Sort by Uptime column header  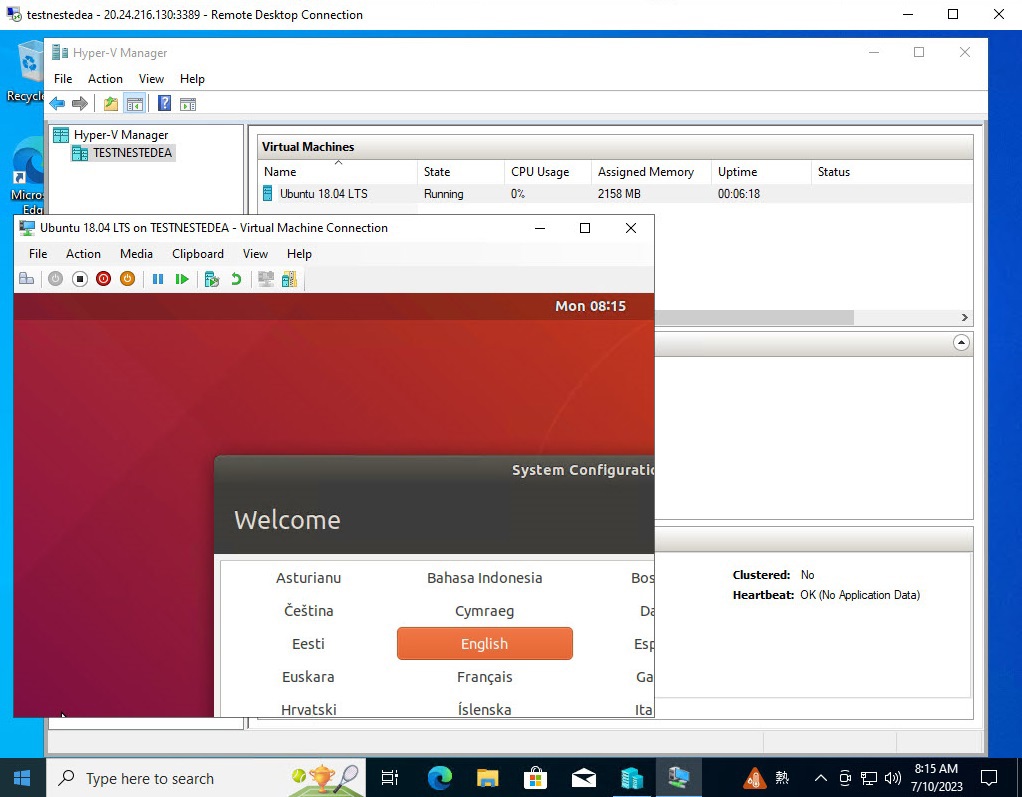tap(761, 172)
